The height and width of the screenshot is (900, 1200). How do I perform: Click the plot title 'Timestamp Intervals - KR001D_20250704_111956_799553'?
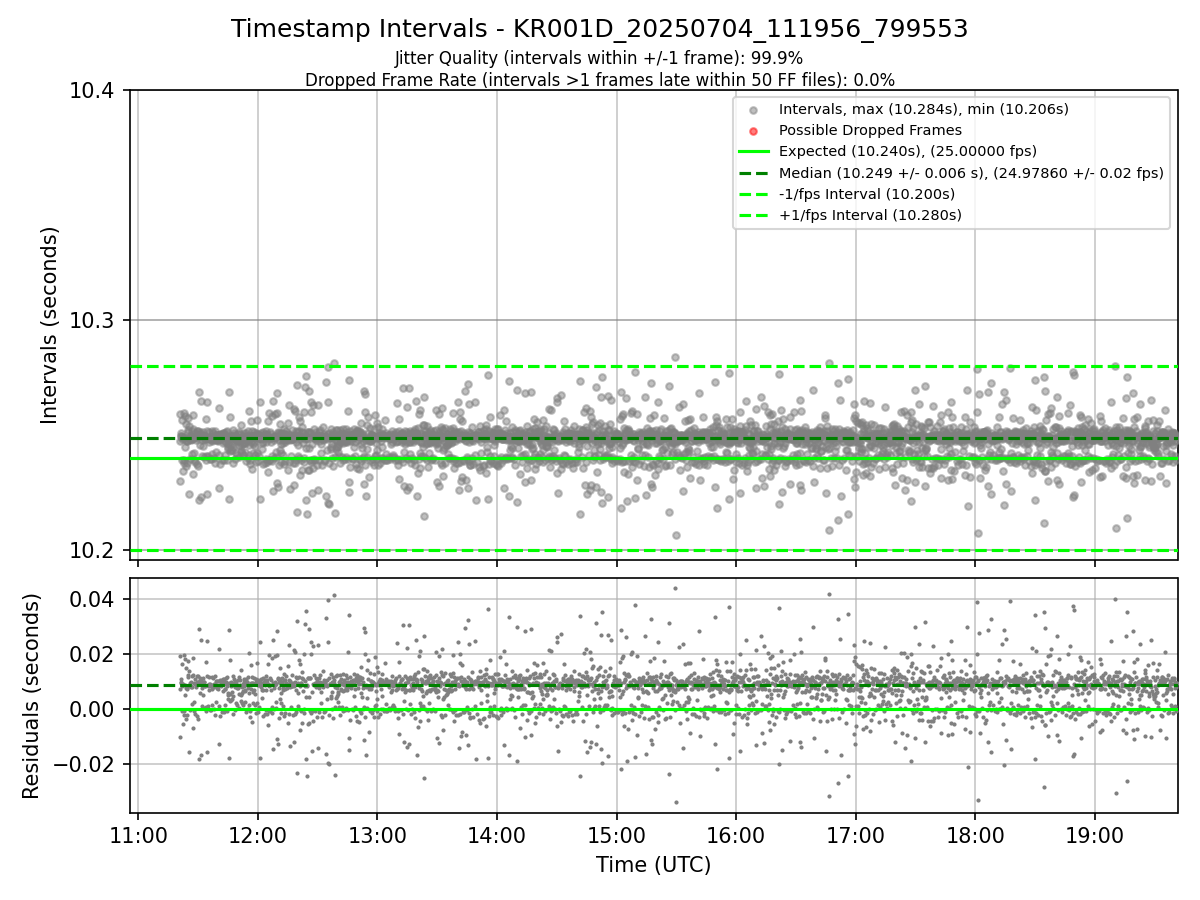coord(599,29)
